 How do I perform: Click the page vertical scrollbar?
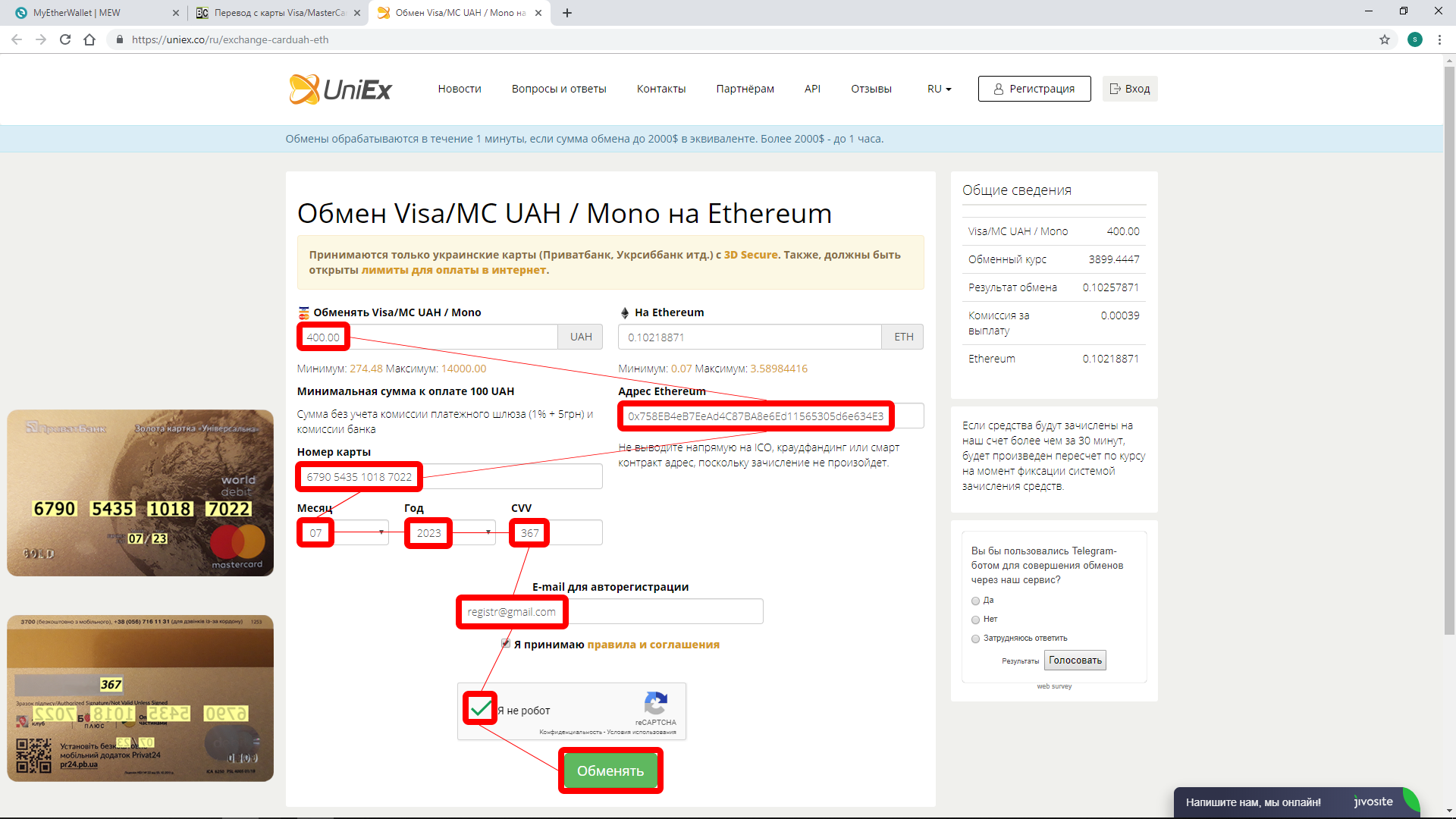tap(1449, 349)
